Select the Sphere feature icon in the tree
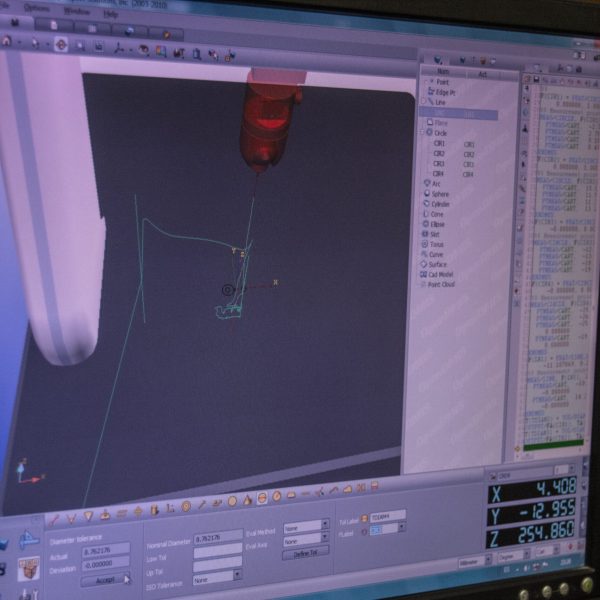Viewport: 600px width, 600px height. tap(426, 194)
